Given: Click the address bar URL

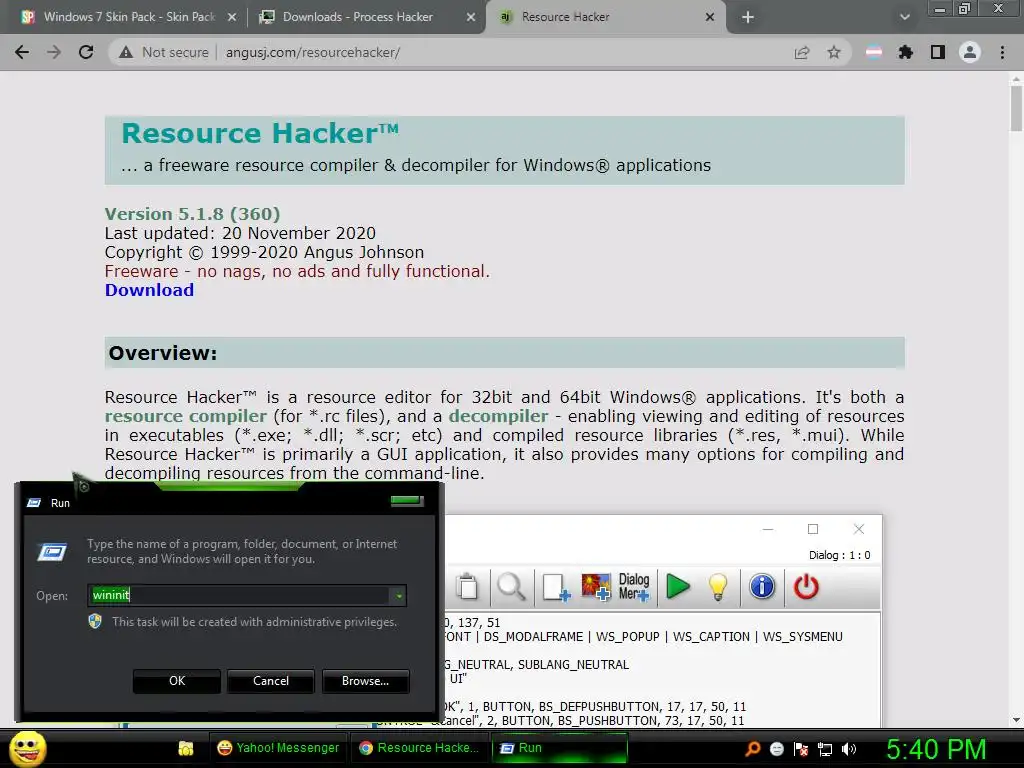Looking at the screenshot, I should tap(313, 52).
